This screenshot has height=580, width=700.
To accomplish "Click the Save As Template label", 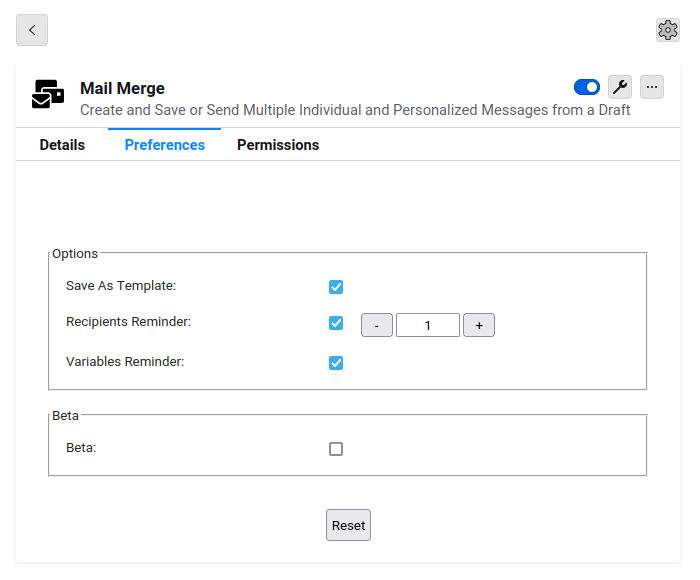I will (121, 286).
